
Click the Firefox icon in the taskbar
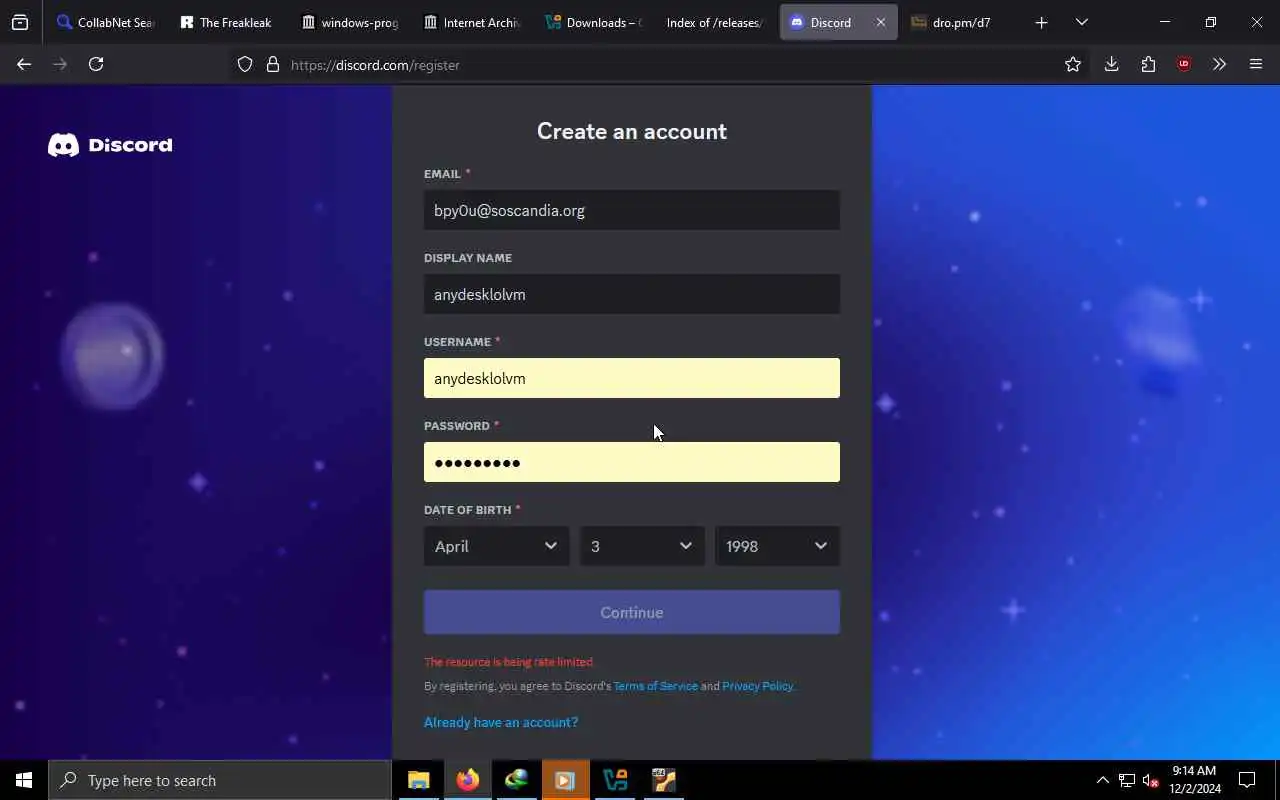point(467,780)
